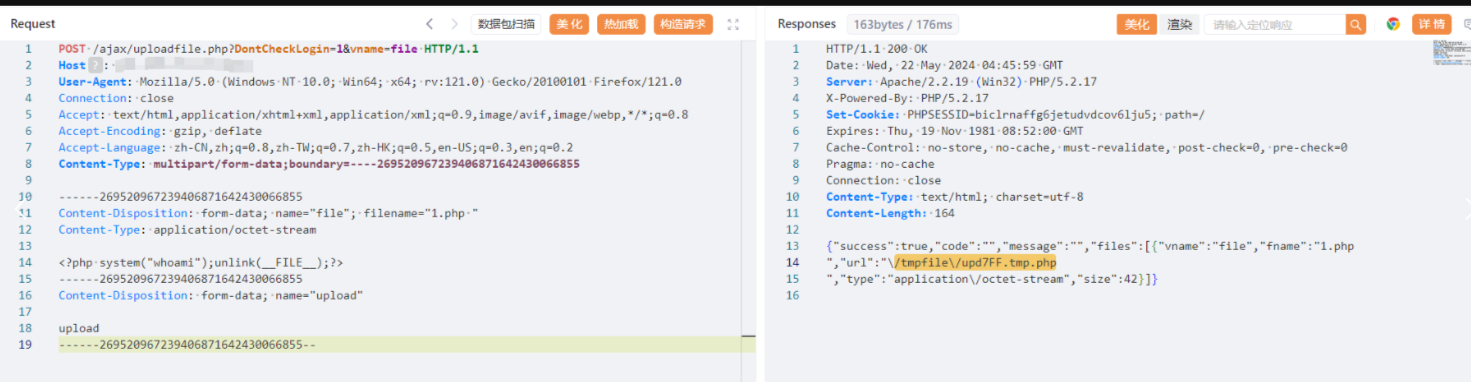This screenshot has height=382, width=1471.
Task: Click the Content-Length: 164 line
Action: tap(890, 213)
